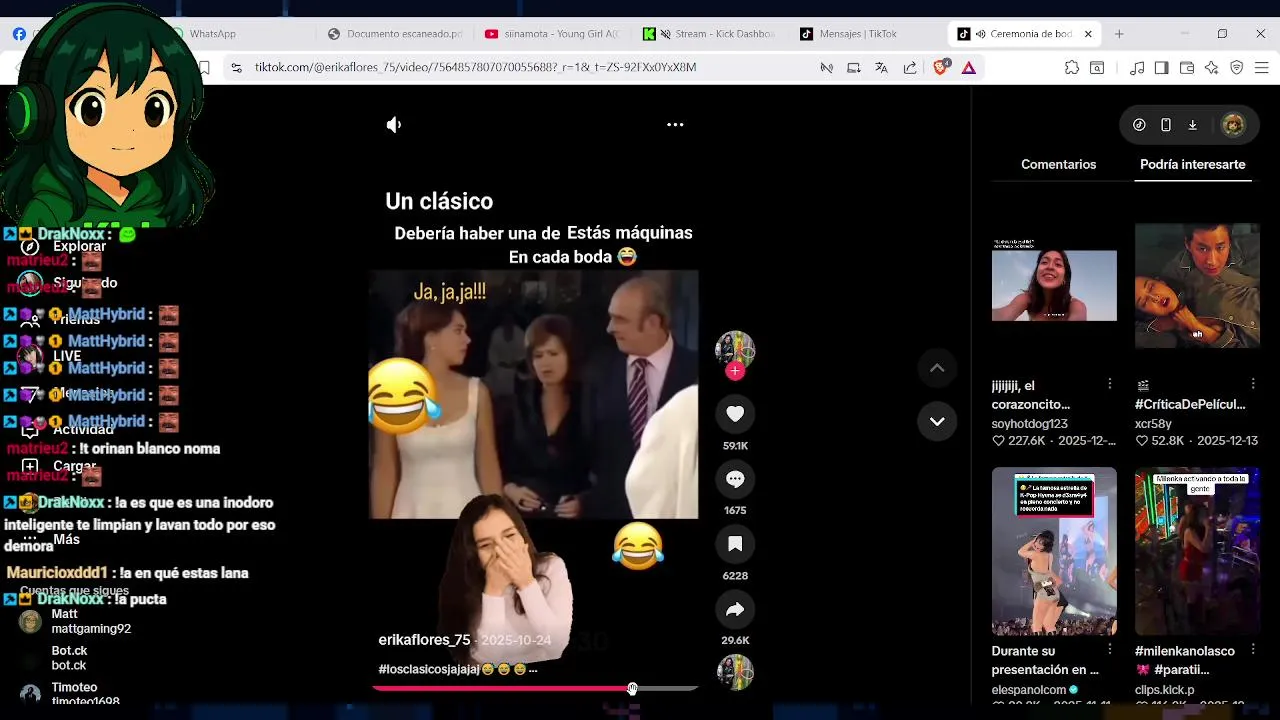
Task: Open options for the #milenkanolasco video
Action: [x=1252, y=650]
